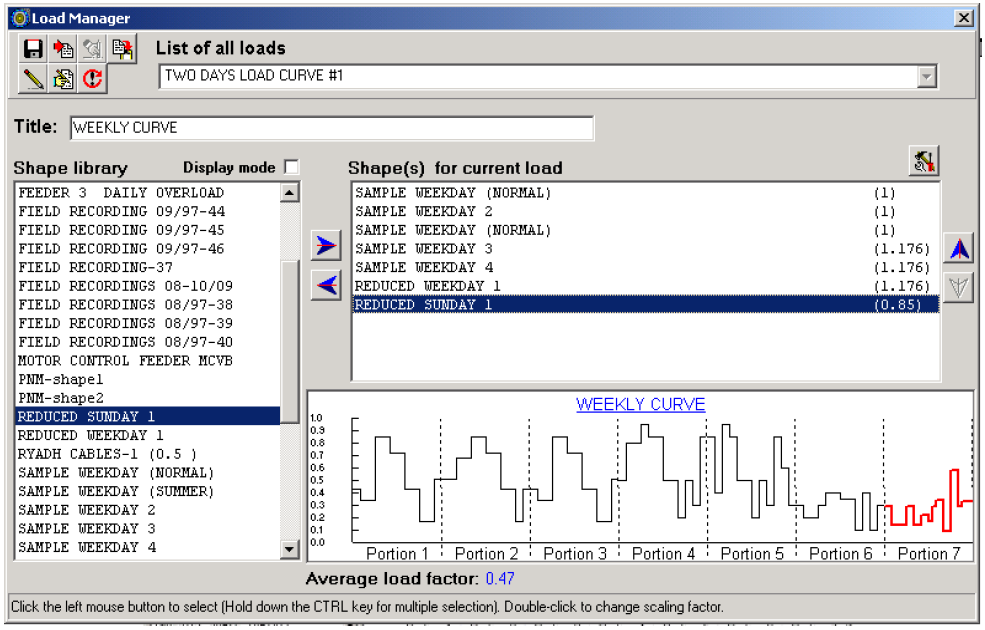This screenshot has width=985, height=630.
Task: Select first SAMPLE WEEKDAY (NORMAL) in current load
Action: (646, 193)
